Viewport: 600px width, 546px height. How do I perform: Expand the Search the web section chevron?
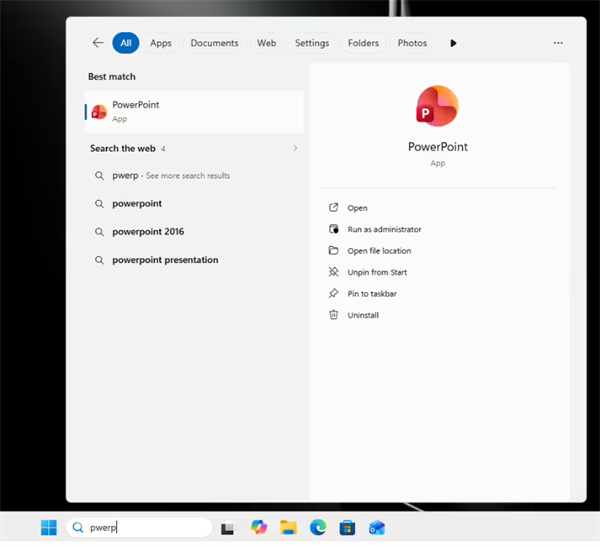[x=295, y=148]
